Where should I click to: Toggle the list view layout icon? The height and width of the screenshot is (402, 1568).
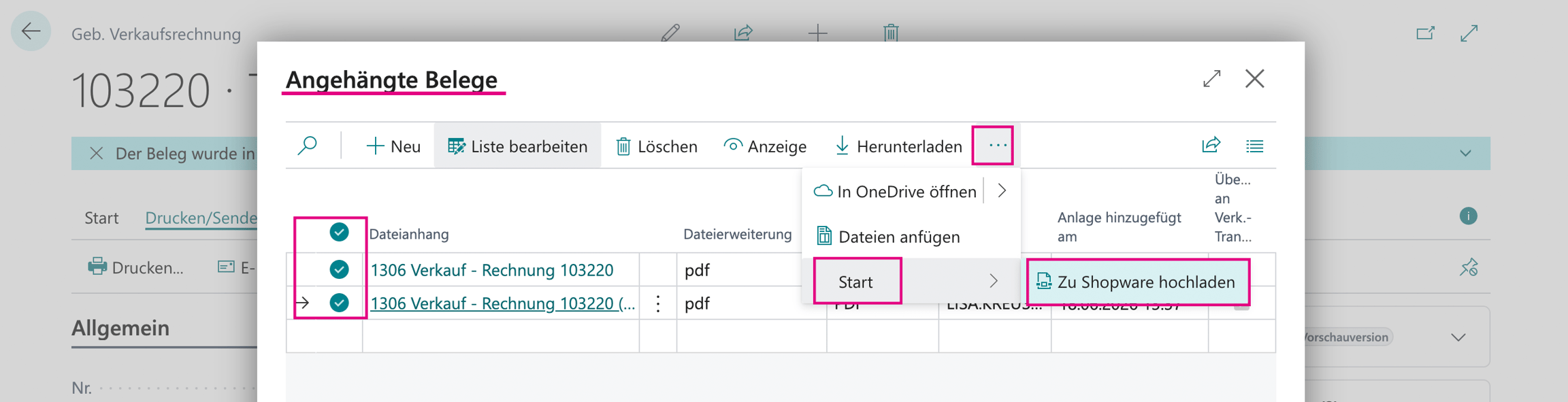1254,146
